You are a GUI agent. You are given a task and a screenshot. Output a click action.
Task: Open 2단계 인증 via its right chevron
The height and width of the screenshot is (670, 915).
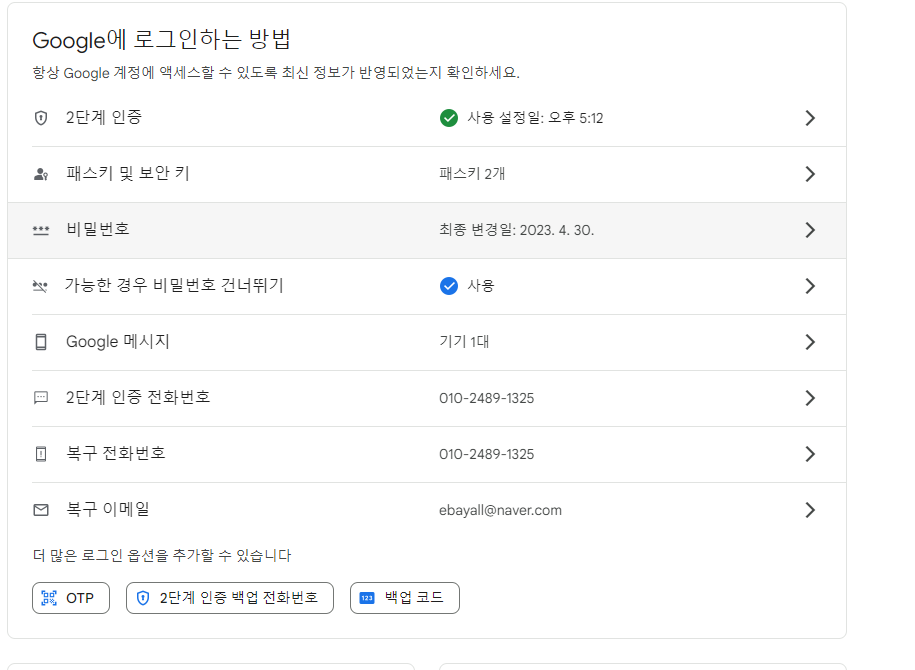tap(810, 118)
